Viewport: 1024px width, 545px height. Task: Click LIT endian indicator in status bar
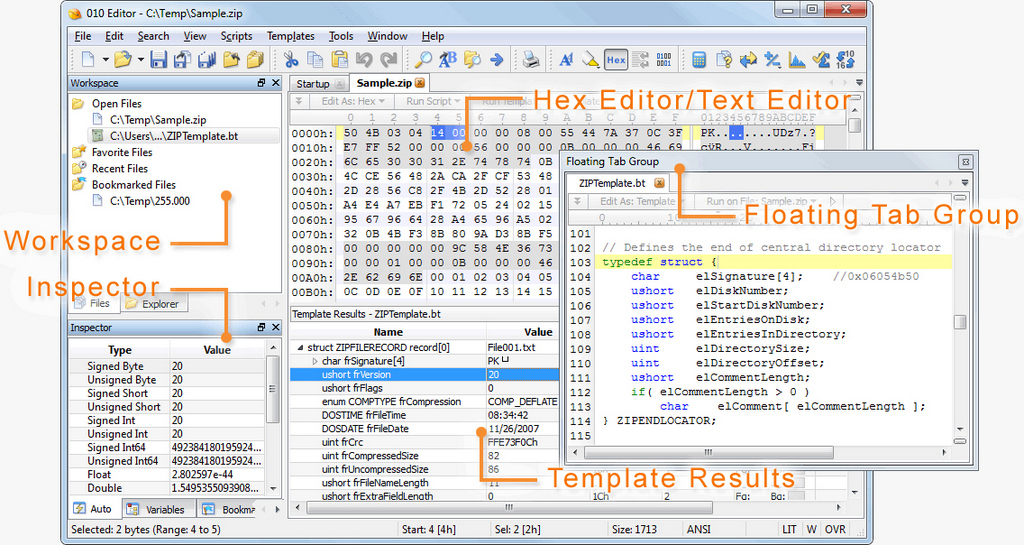[789, 529]
